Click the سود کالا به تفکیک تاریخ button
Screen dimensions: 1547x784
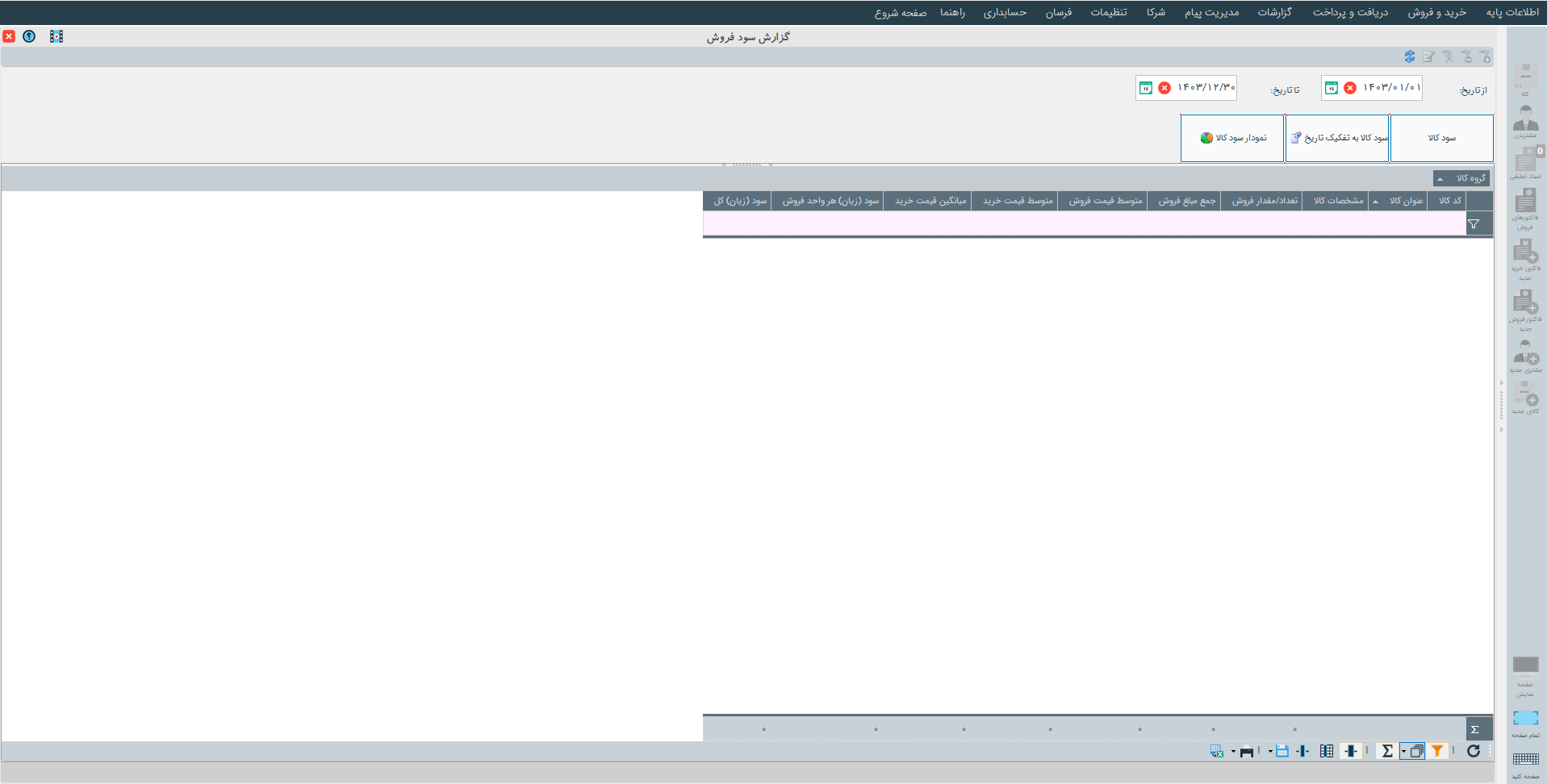tap(1337, 138)
